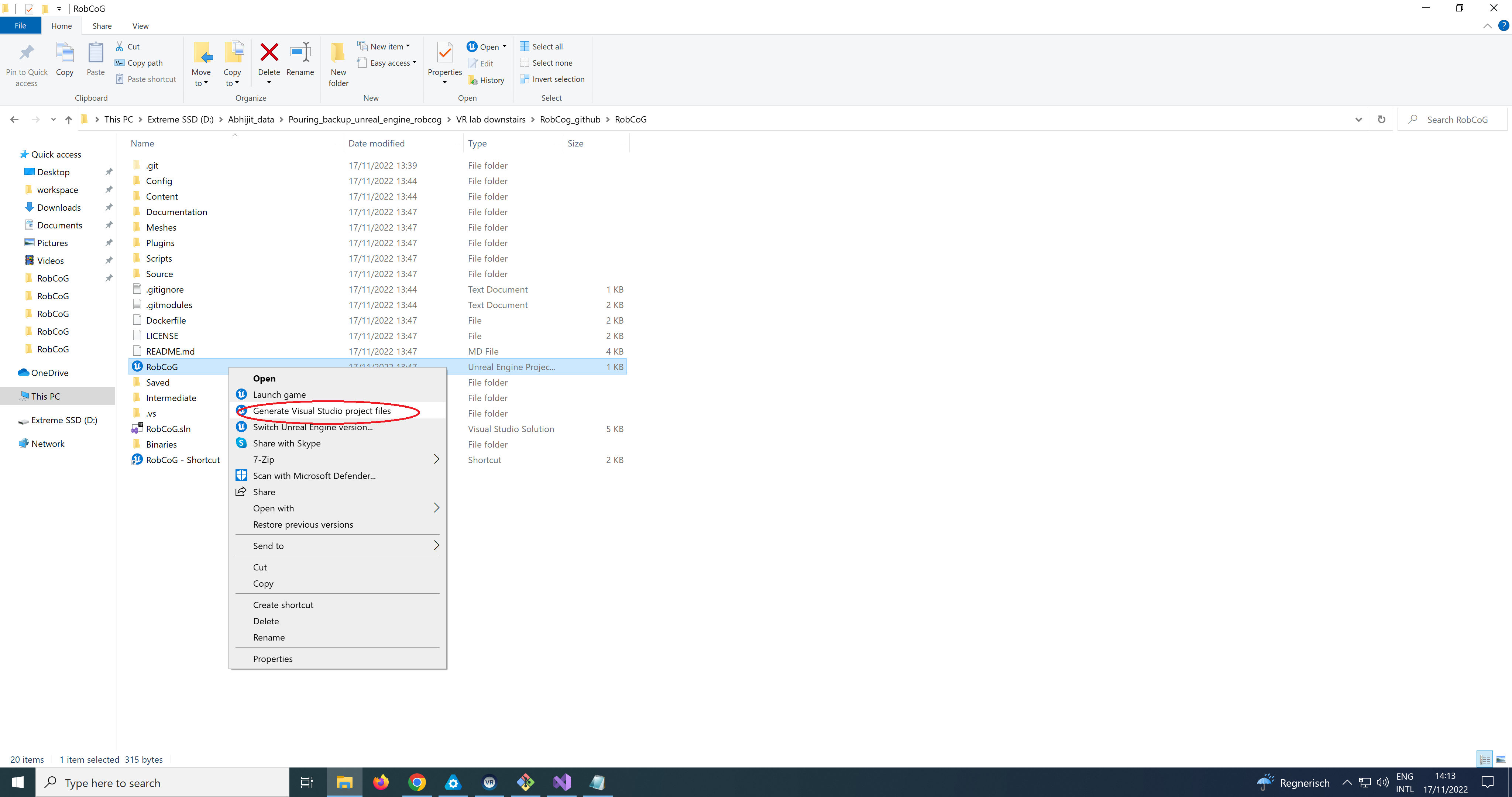
Task: Click the Copy path ribbon icon
Action: 120,63
